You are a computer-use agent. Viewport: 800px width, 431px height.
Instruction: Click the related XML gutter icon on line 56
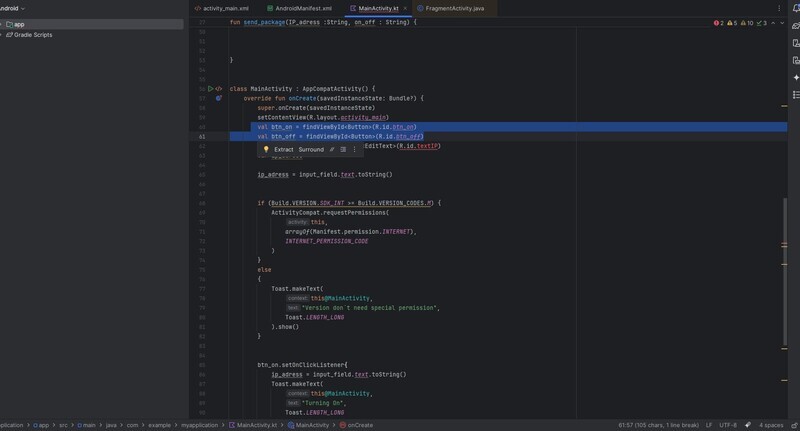219,89
